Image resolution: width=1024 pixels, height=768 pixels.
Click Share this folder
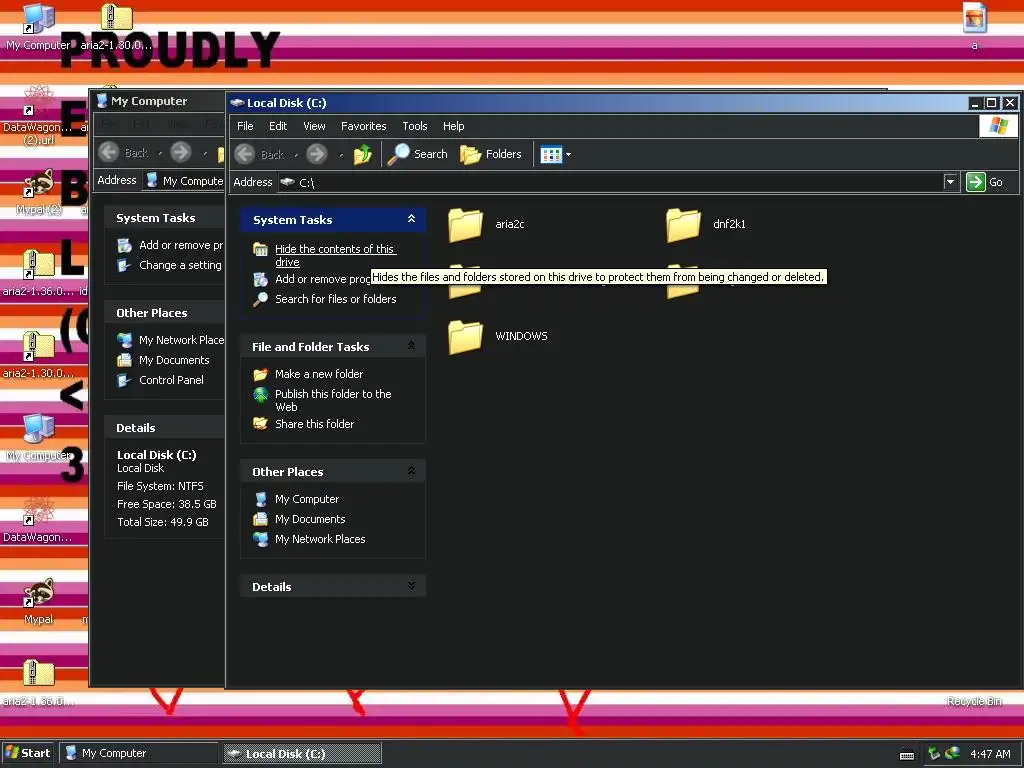pyautogui.click(x=314, y=424)
